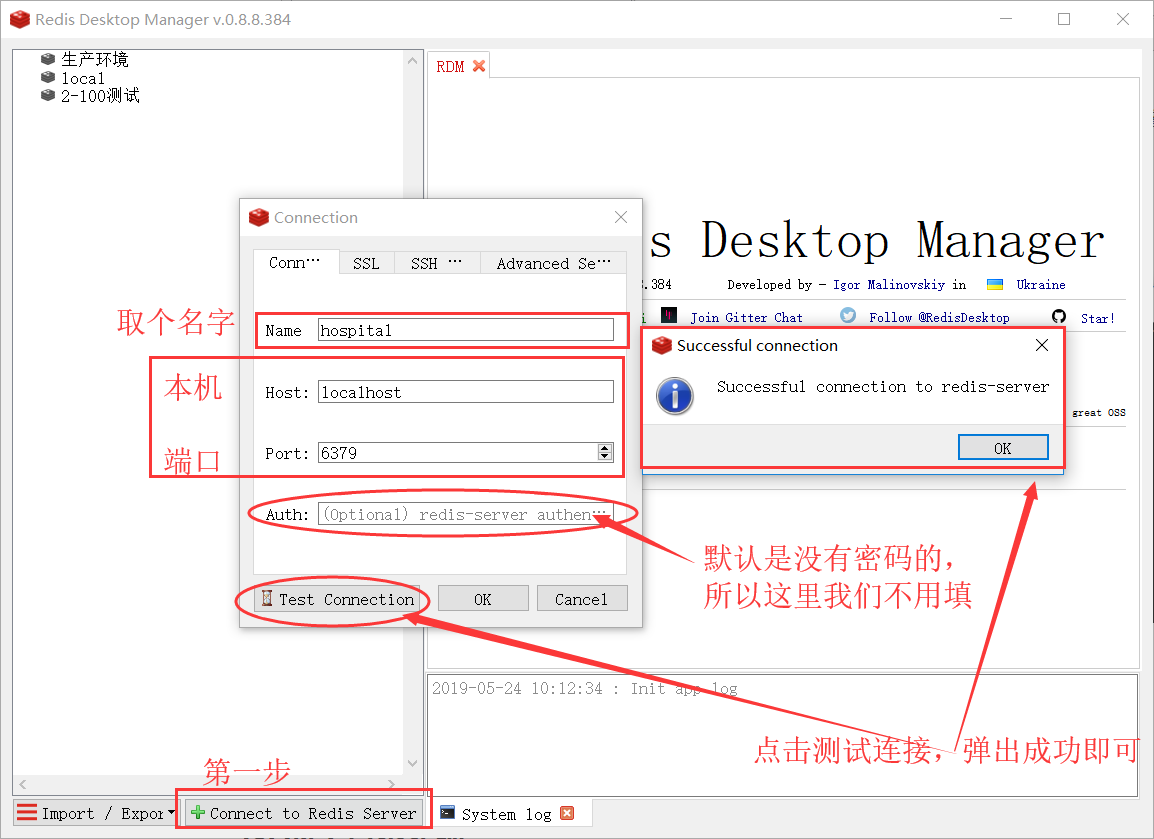
Task: Click the Star! link
Action: click(1097, 318)
